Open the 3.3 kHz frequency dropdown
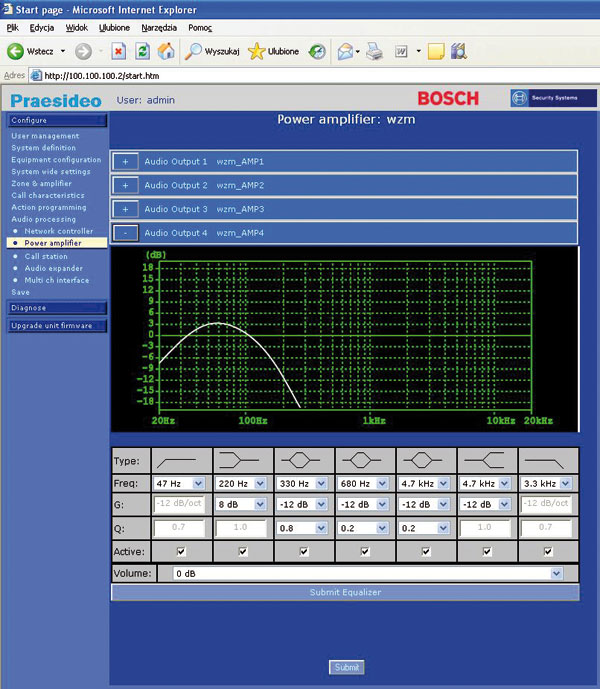This screenshot has height=689, width=600. pyautogui.click(x=566, y=484)
